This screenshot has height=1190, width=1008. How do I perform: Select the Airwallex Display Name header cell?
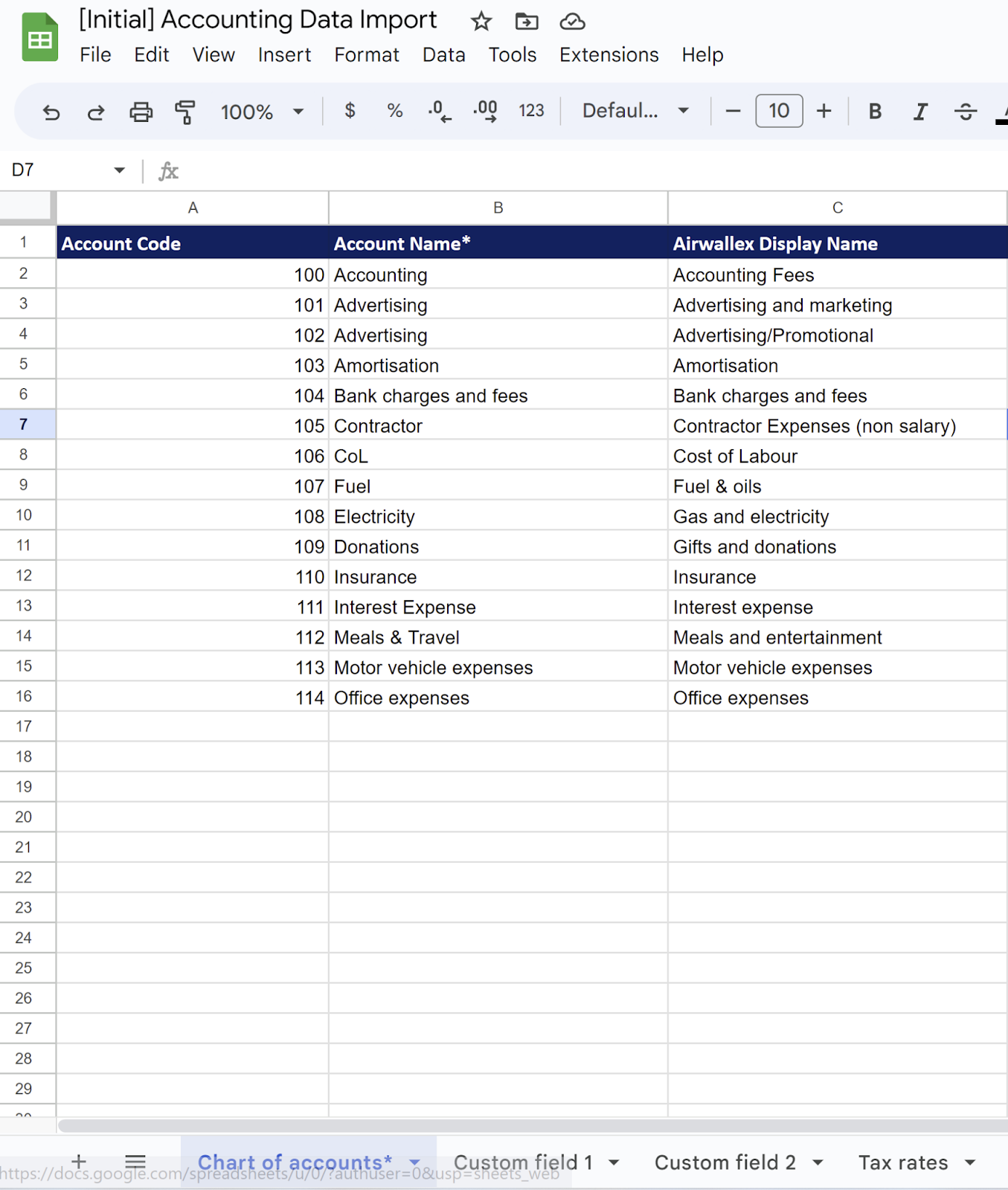click(838, 243)
